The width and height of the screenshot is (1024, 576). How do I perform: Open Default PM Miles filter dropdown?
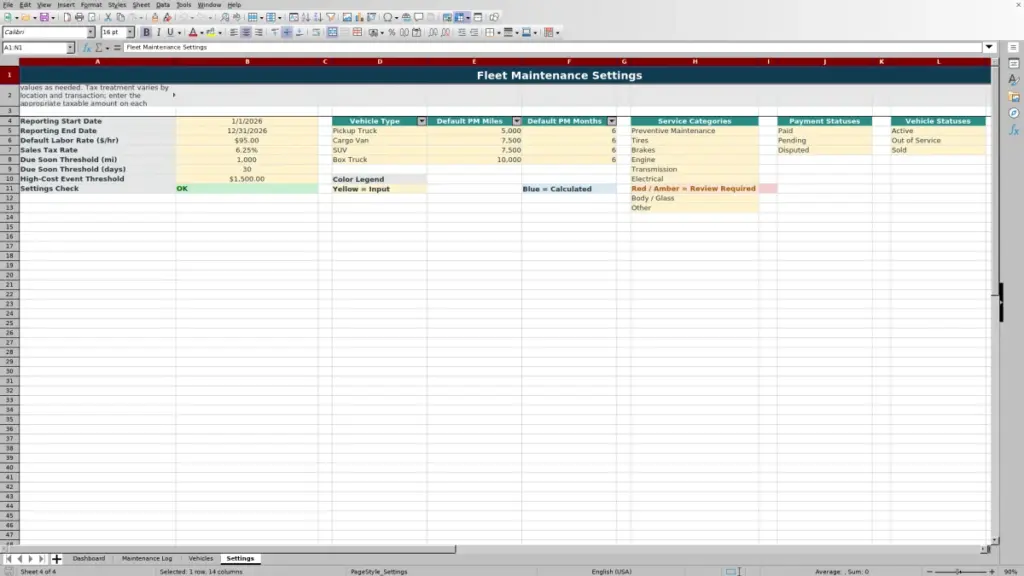click(x=517, y=121)
